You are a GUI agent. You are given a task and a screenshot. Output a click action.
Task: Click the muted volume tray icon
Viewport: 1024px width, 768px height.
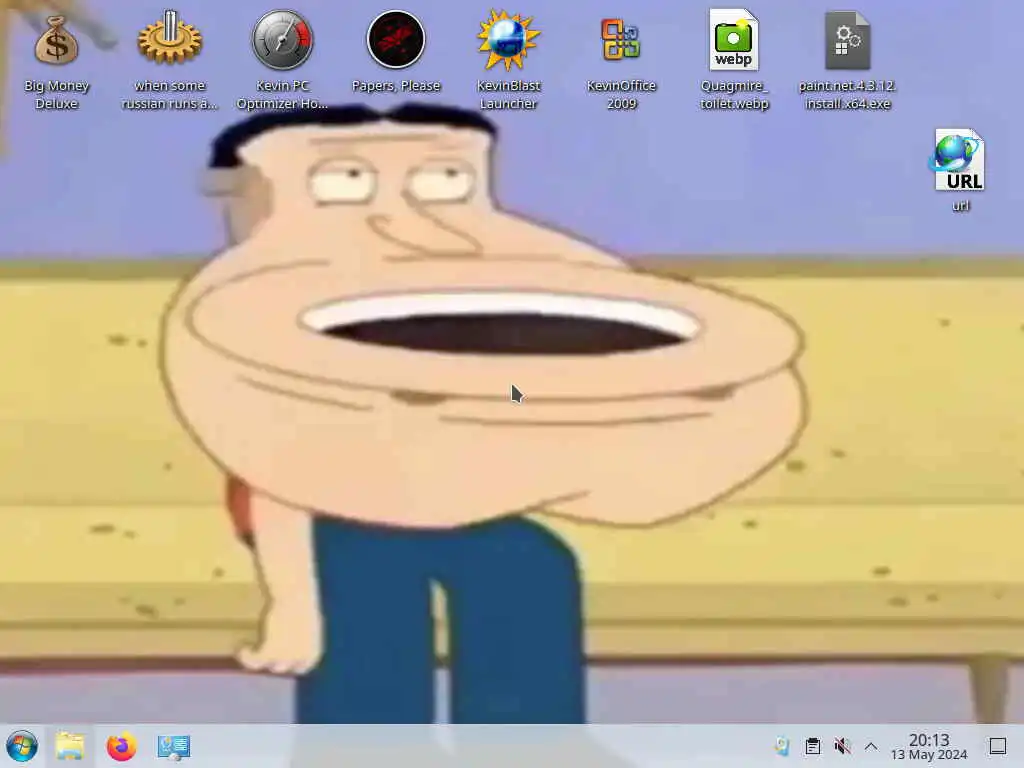click(x=842, y=746)
